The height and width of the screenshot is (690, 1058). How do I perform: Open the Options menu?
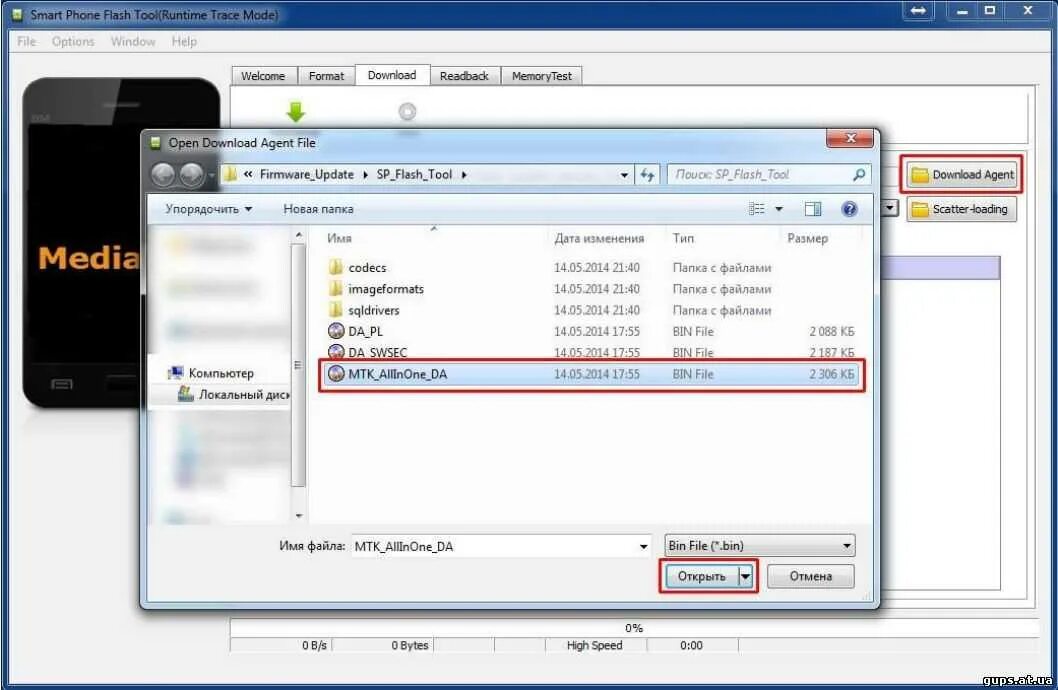pos(73,42)
